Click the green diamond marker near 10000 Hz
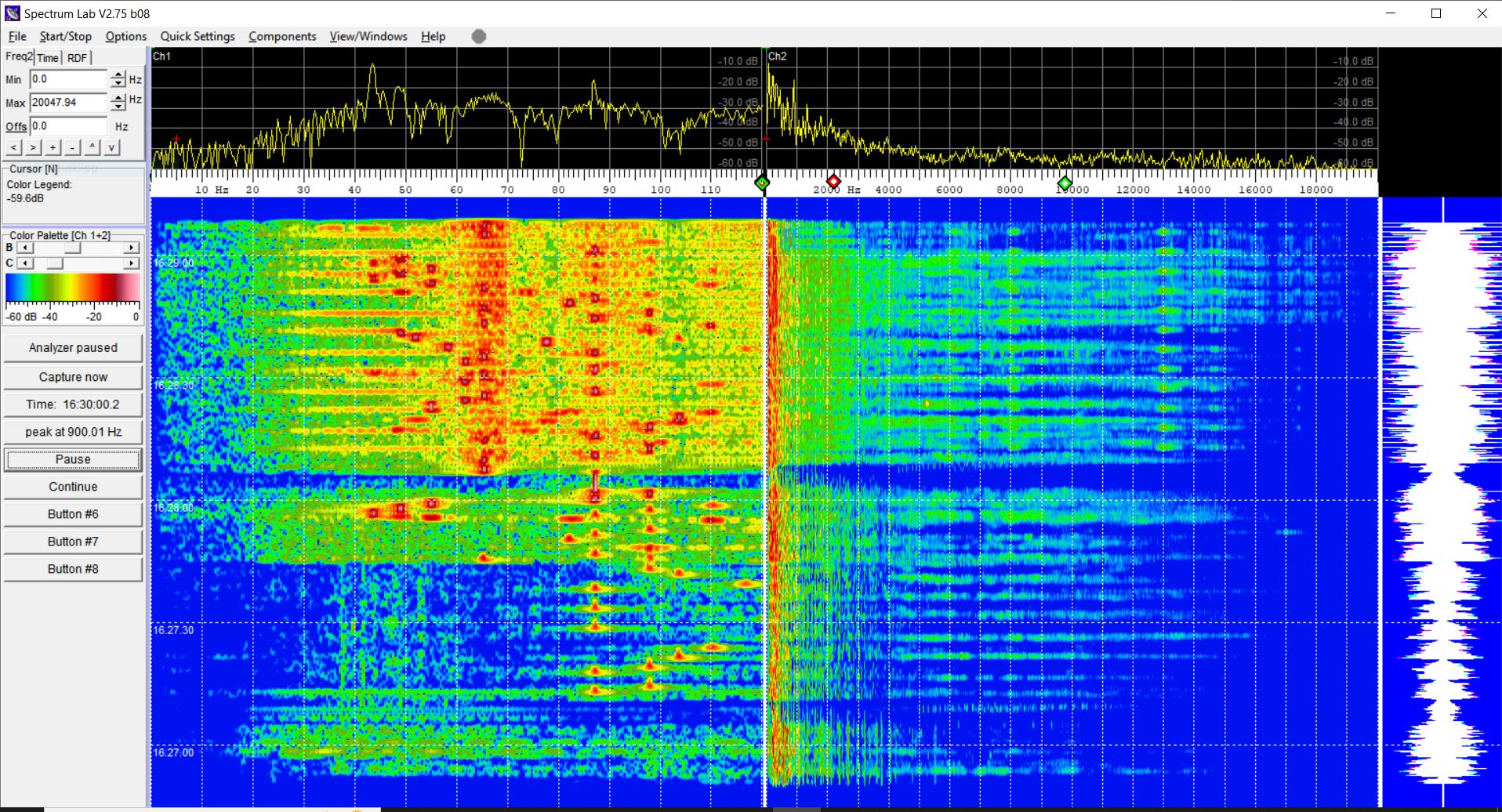Viewport: 1502px width, 812px height. click(x=1064, y=183)
